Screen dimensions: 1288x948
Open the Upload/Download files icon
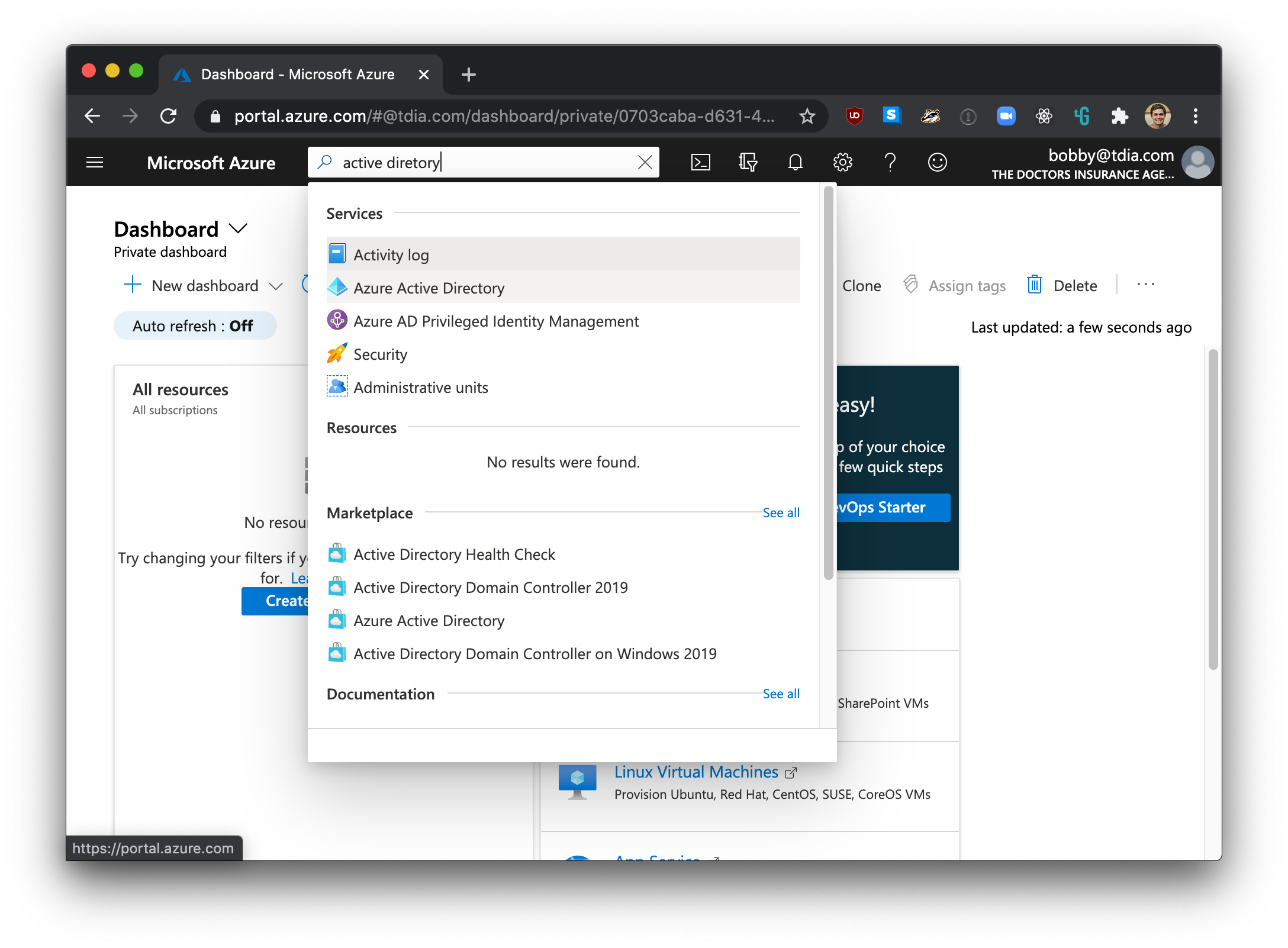tap(749, 162)
